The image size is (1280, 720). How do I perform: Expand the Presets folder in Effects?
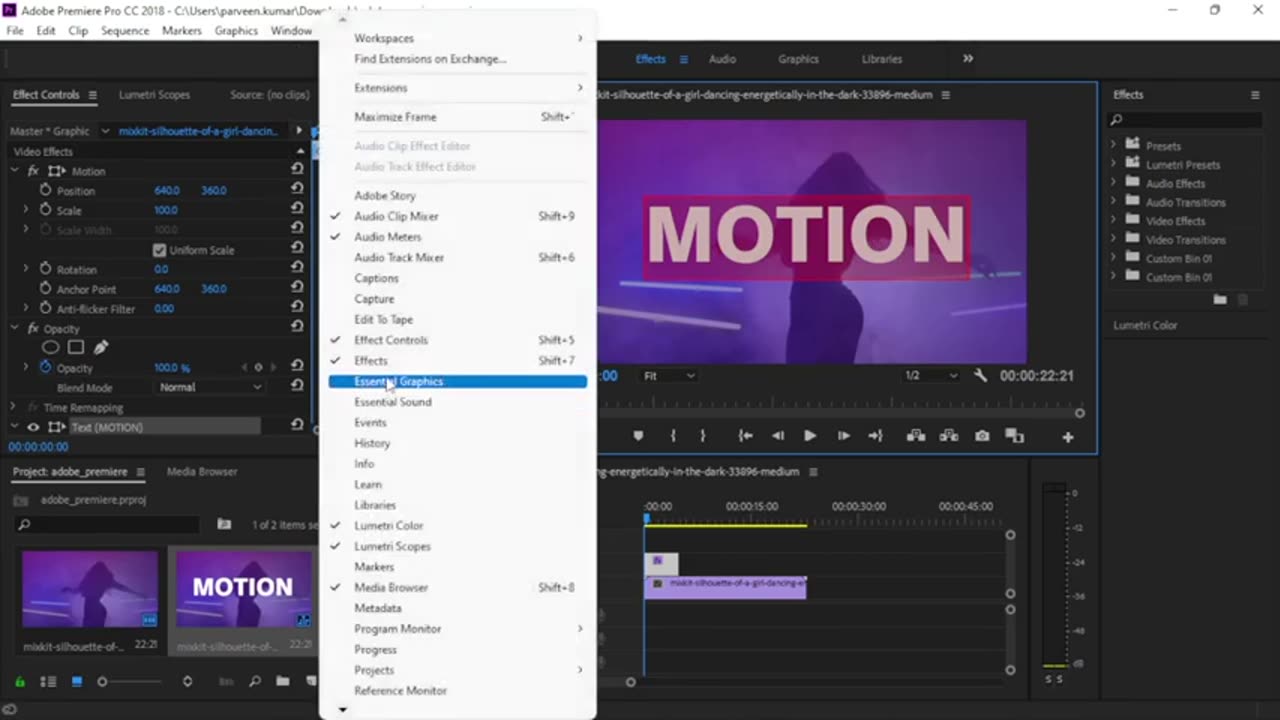(1113, 145)
